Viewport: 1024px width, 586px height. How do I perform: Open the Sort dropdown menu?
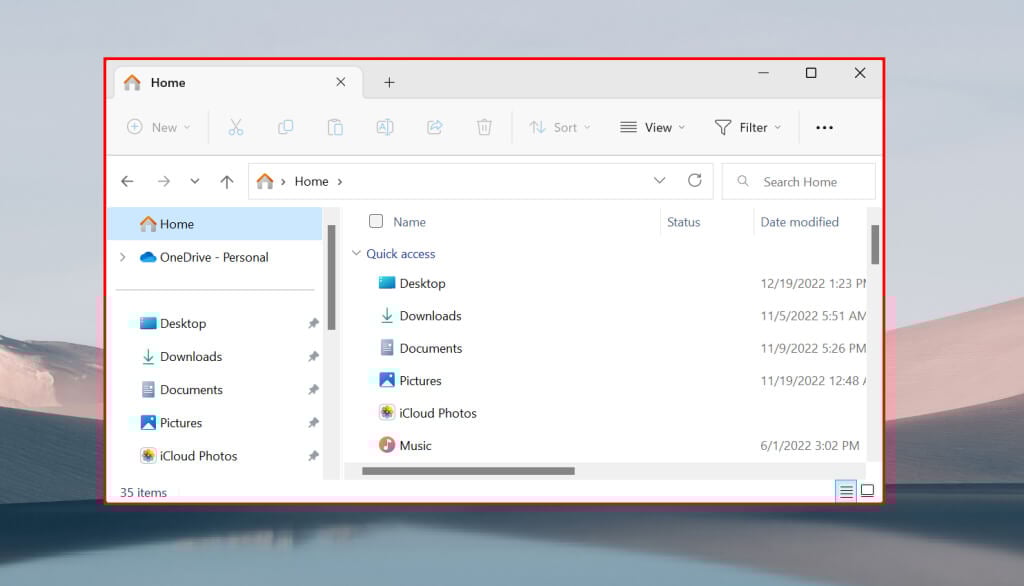[560, 127]
